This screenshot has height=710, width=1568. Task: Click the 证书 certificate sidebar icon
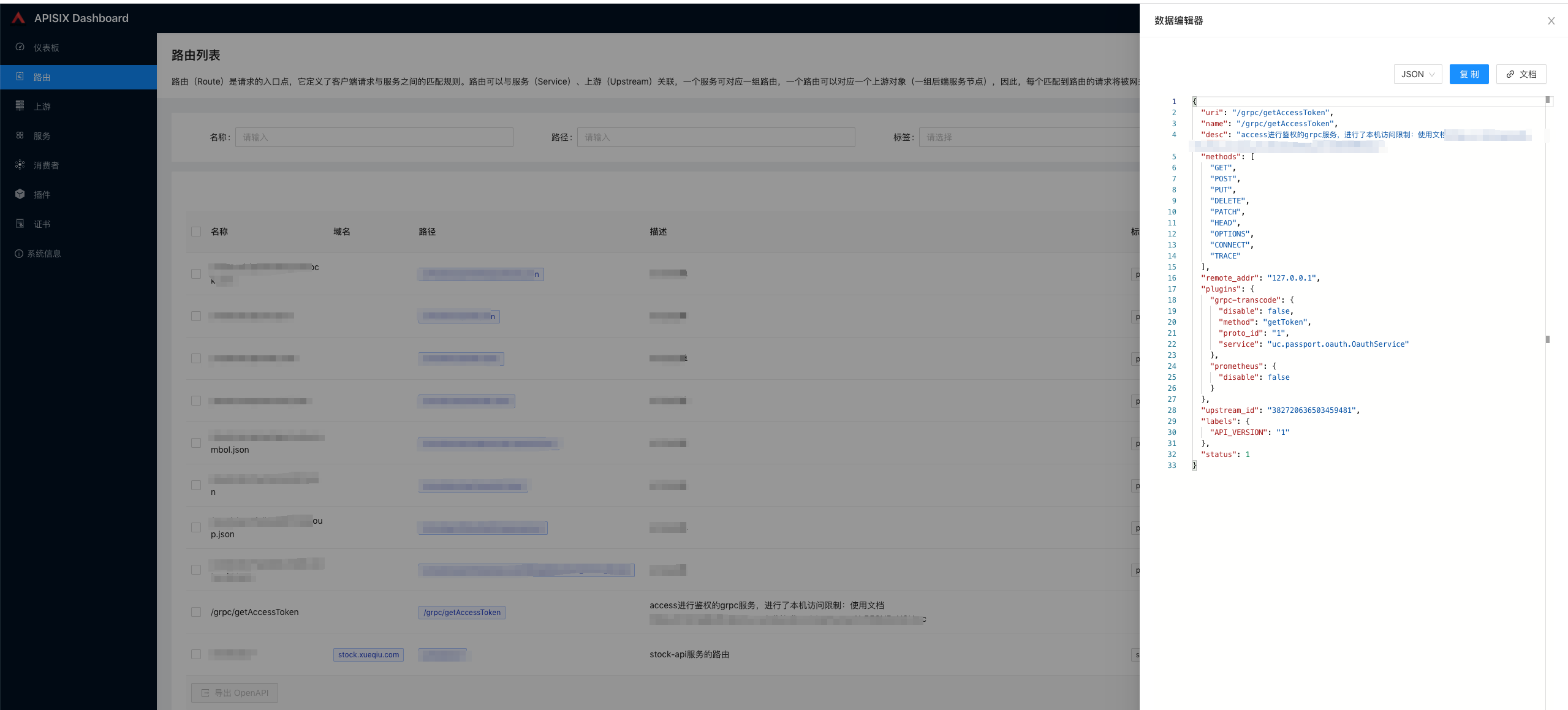(x=20, y=224)
